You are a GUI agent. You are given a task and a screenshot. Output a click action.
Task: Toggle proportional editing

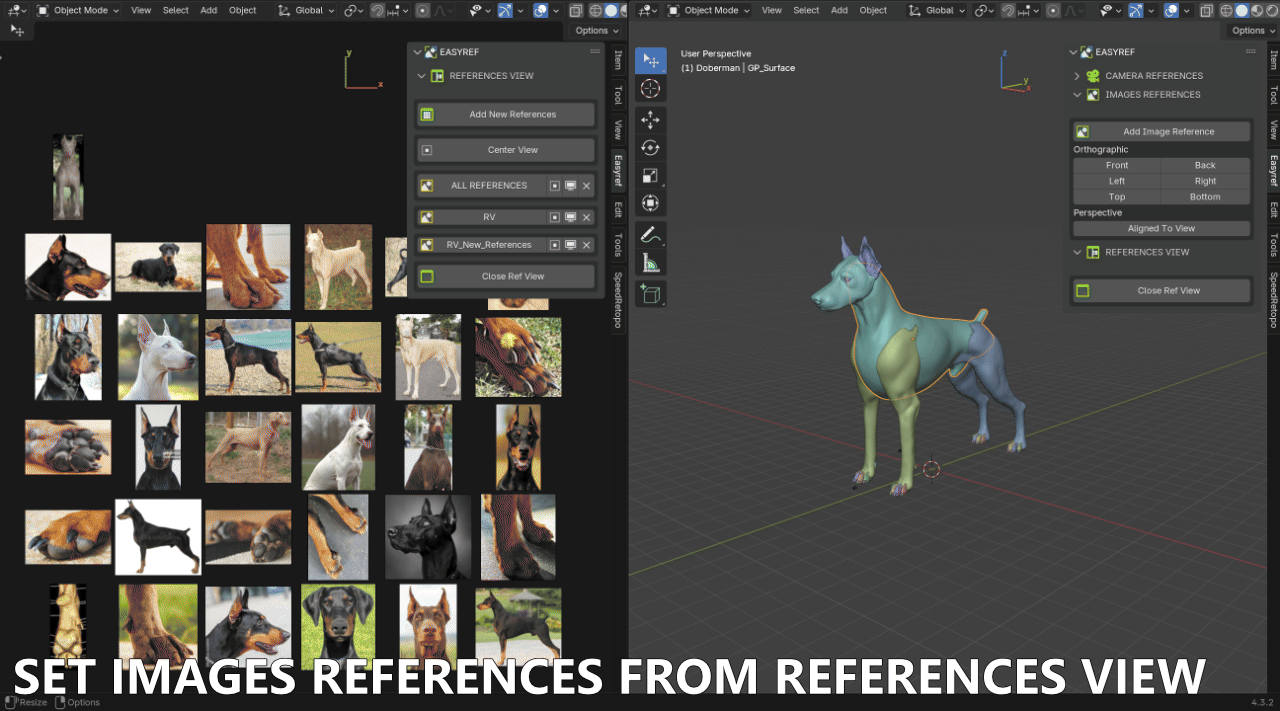tap(1053, 10)
